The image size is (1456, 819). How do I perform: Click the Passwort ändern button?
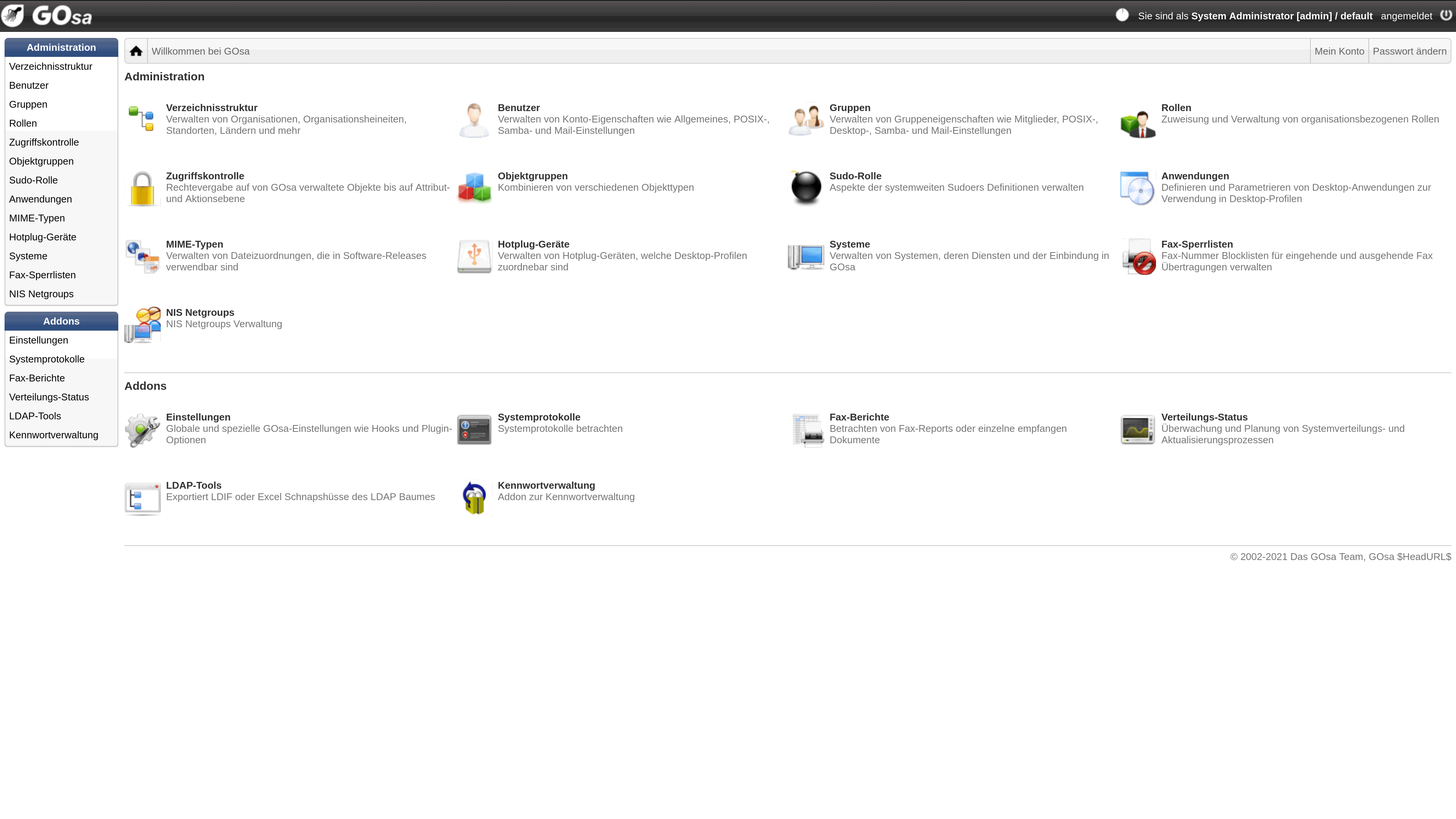1409,52
